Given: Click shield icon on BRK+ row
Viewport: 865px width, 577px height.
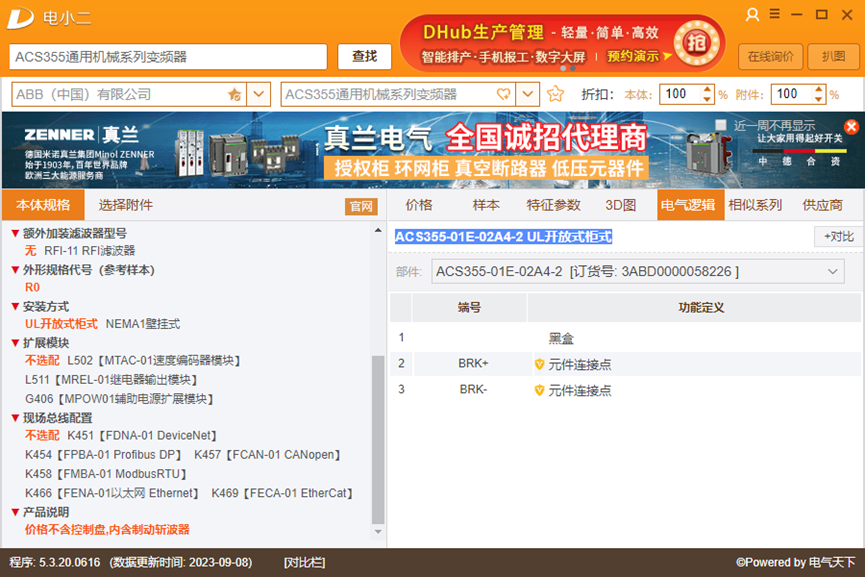Looking at the screenshot, I should click(540, 364).
